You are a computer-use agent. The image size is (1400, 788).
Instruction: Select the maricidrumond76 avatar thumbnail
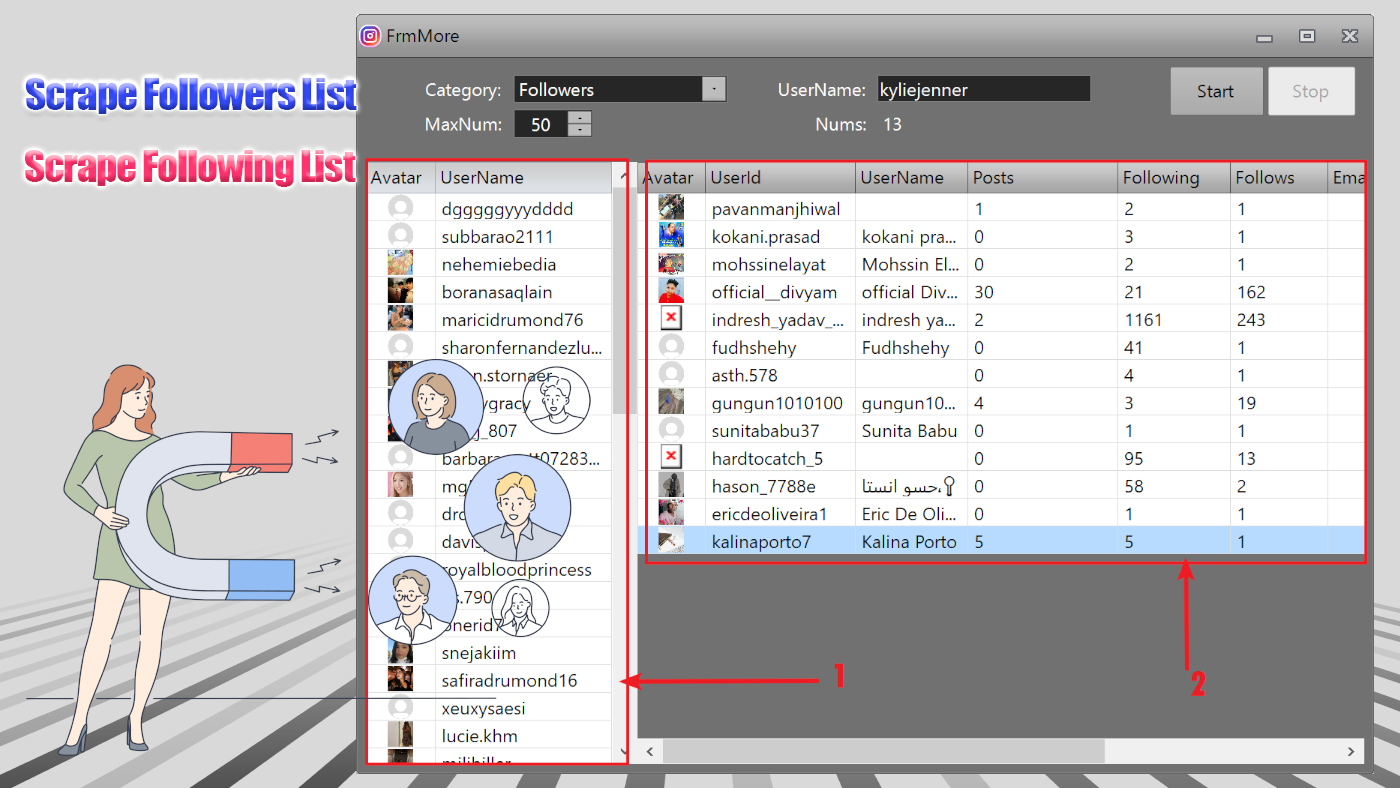pyautogui.click(x=400, y=319)
